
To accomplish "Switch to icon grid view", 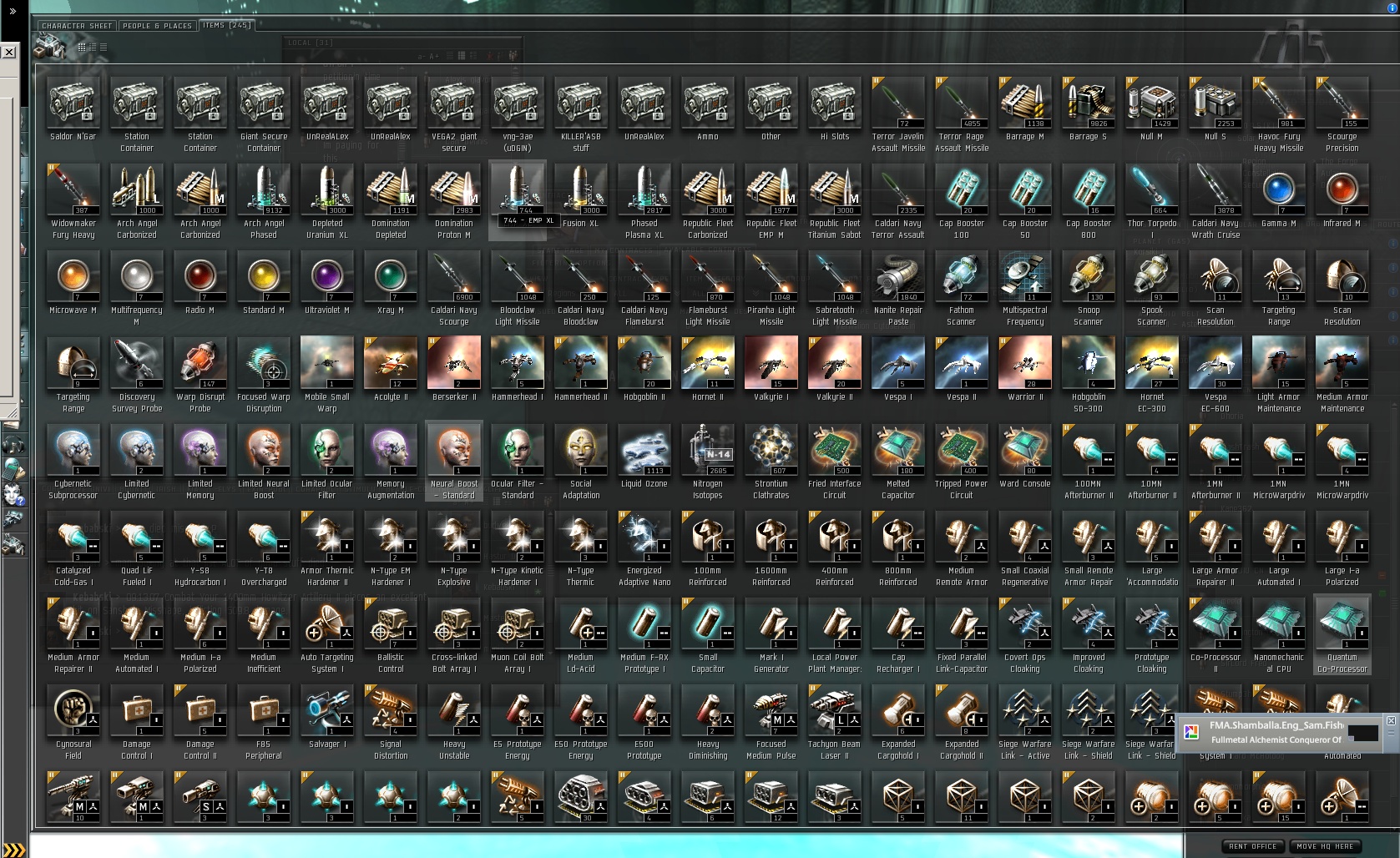I will pyautogui.click(x=82, y=48).
